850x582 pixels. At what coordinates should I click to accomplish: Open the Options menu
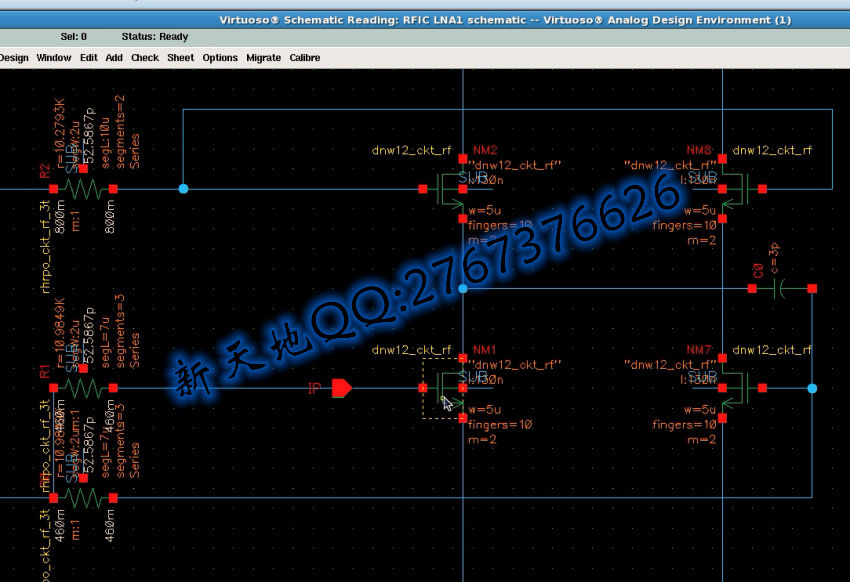click(220, 57)
